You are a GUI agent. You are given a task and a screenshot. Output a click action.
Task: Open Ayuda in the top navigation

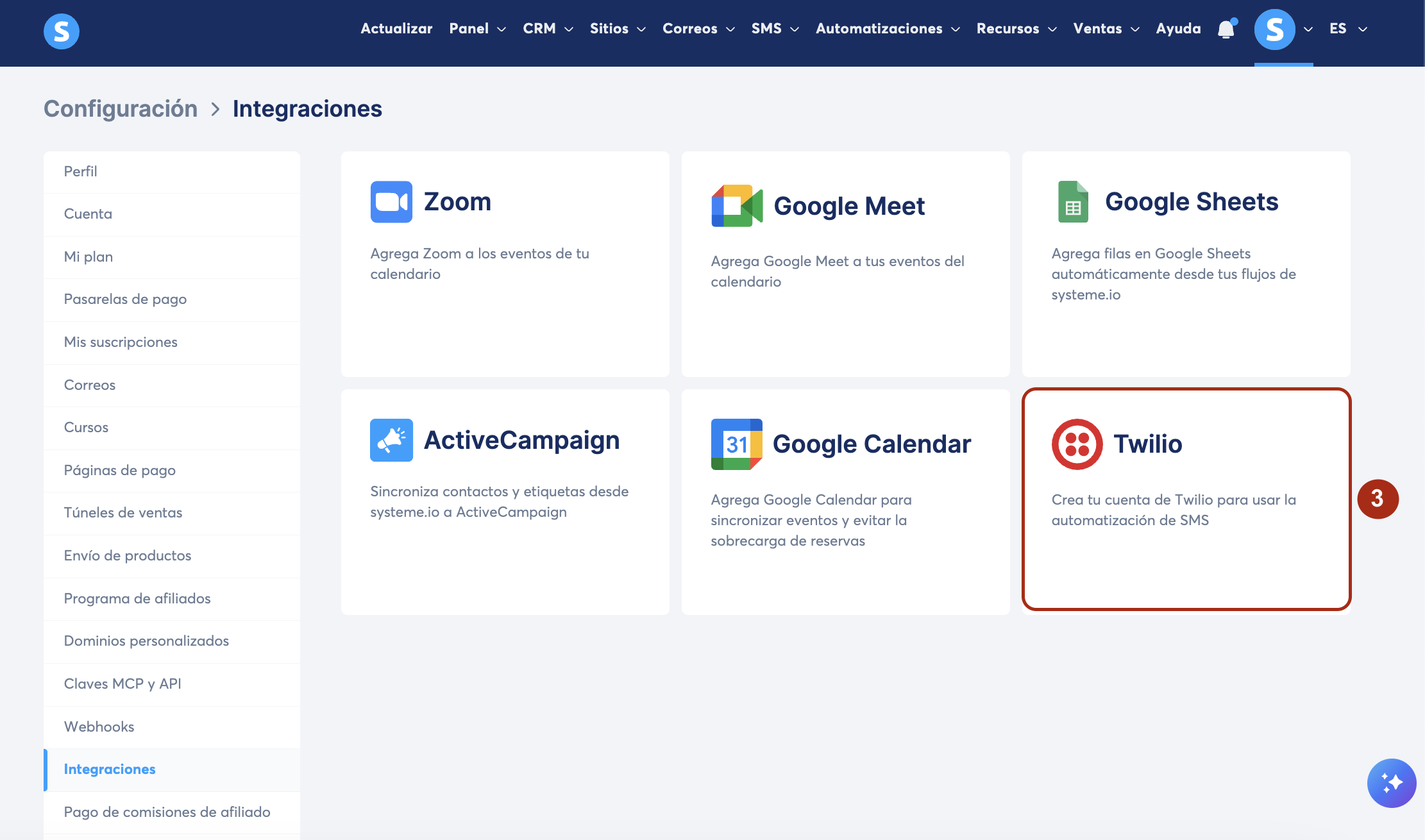(1179, 29)
